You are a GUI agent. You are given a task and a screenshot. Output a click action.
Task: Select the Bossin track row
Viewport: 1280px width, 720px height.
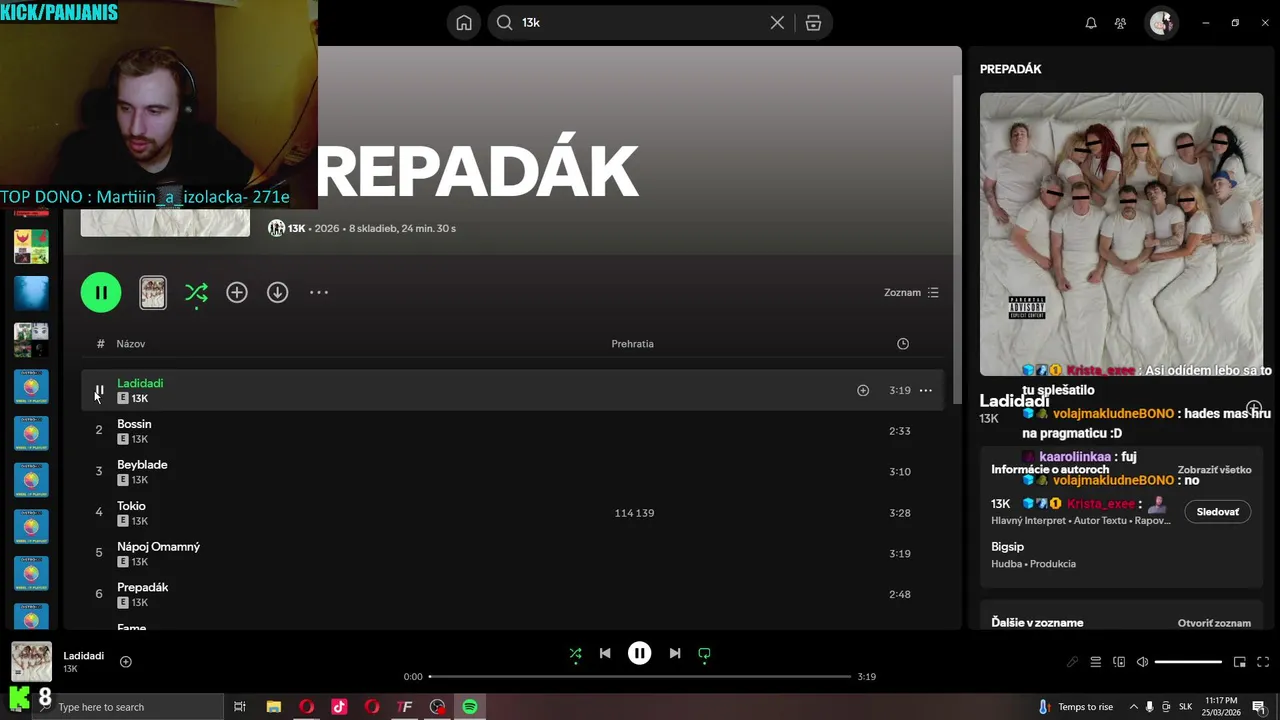pyautogui.click(x=512, y=431)
